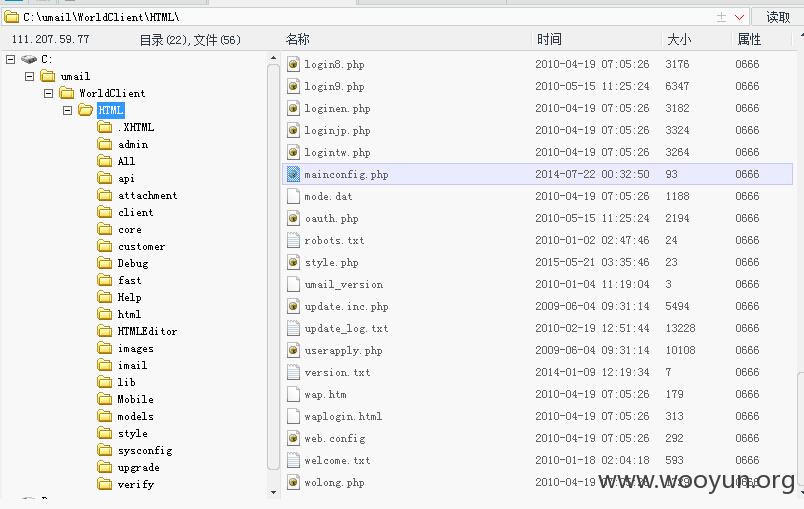Click the IP address 111.207.59.77
This screenshot has height=509, width=804.
click(50, 39)
